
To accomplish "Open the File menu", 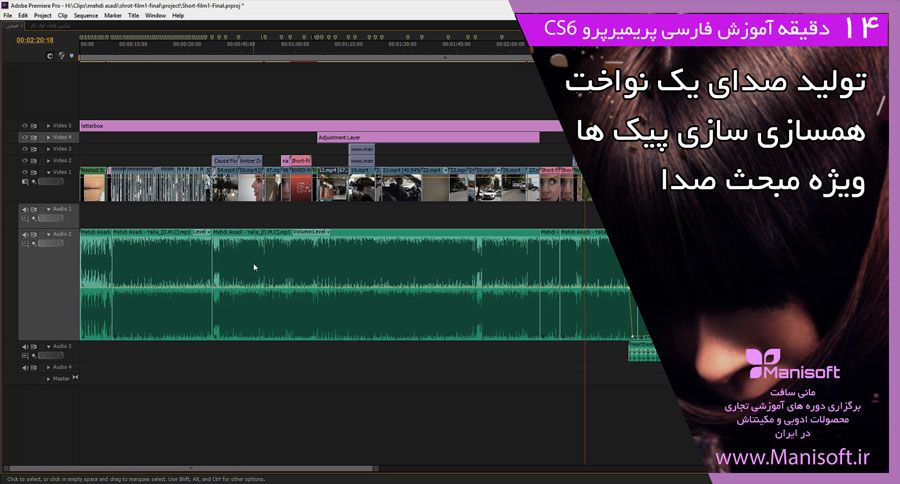I will click(7, 16).
